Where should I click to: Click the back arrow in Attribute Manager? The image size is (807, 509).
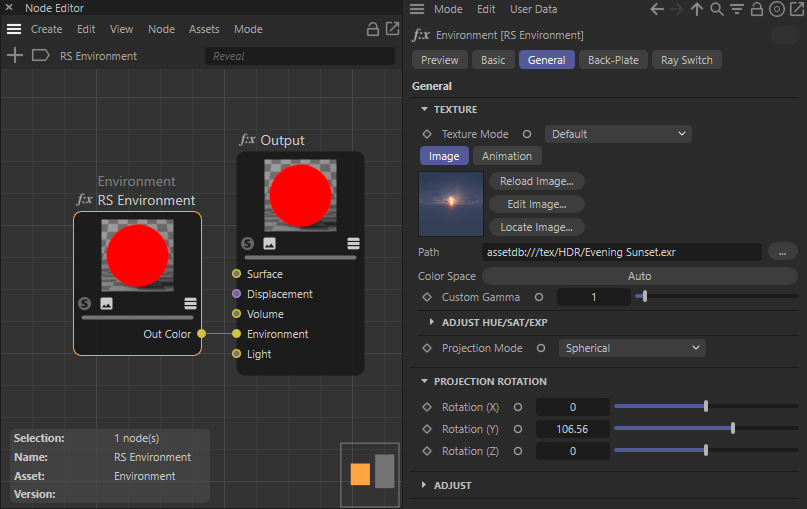click(x=657, y=9)
